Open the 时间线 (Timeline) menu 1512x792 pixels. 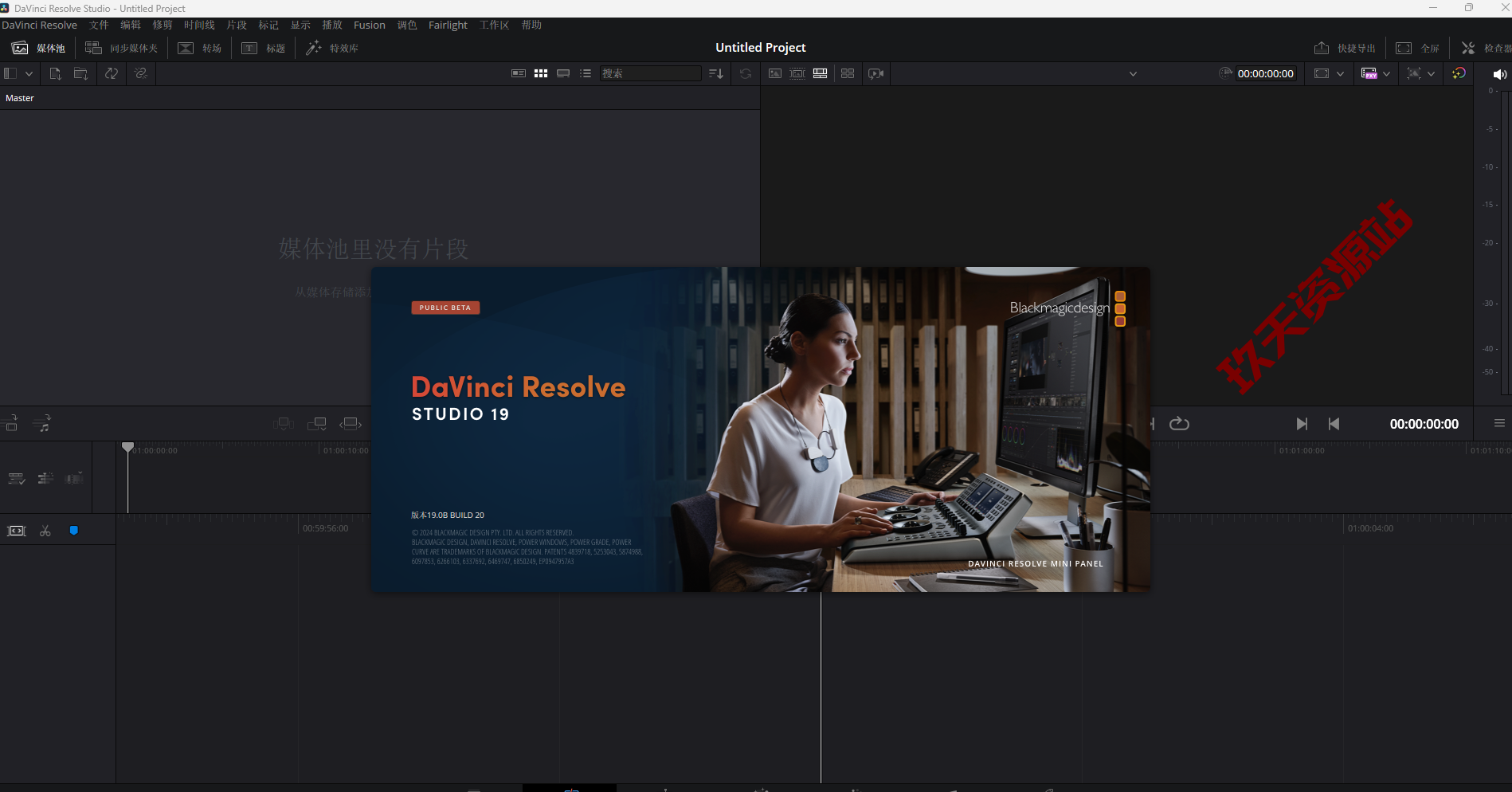pyautogui.click(x=199, y=25)
